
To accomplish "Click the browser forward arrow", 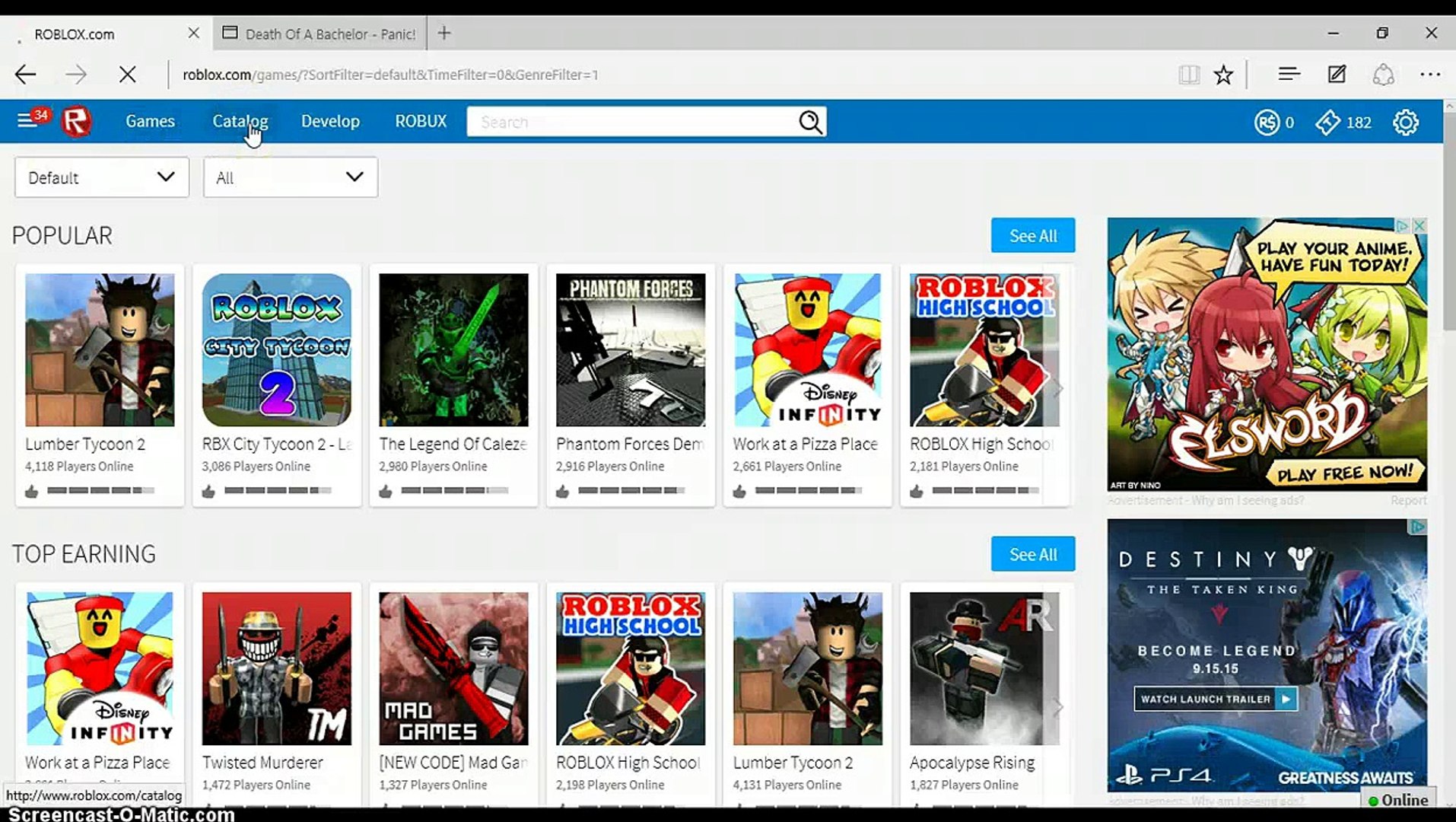I will click(x=76, y=75).
